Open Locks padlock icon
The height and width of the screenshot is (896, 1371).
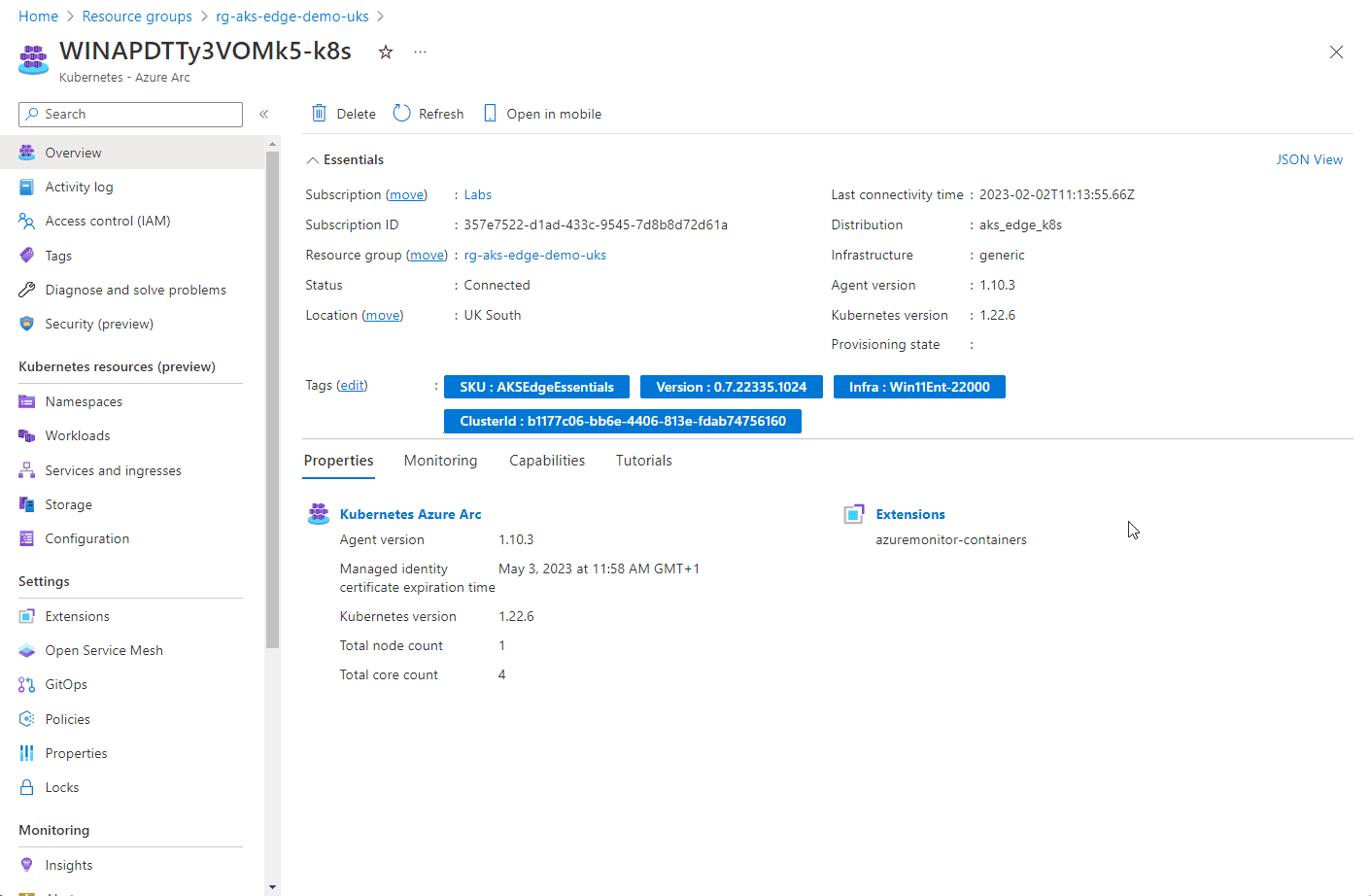[x=27, y=787]
